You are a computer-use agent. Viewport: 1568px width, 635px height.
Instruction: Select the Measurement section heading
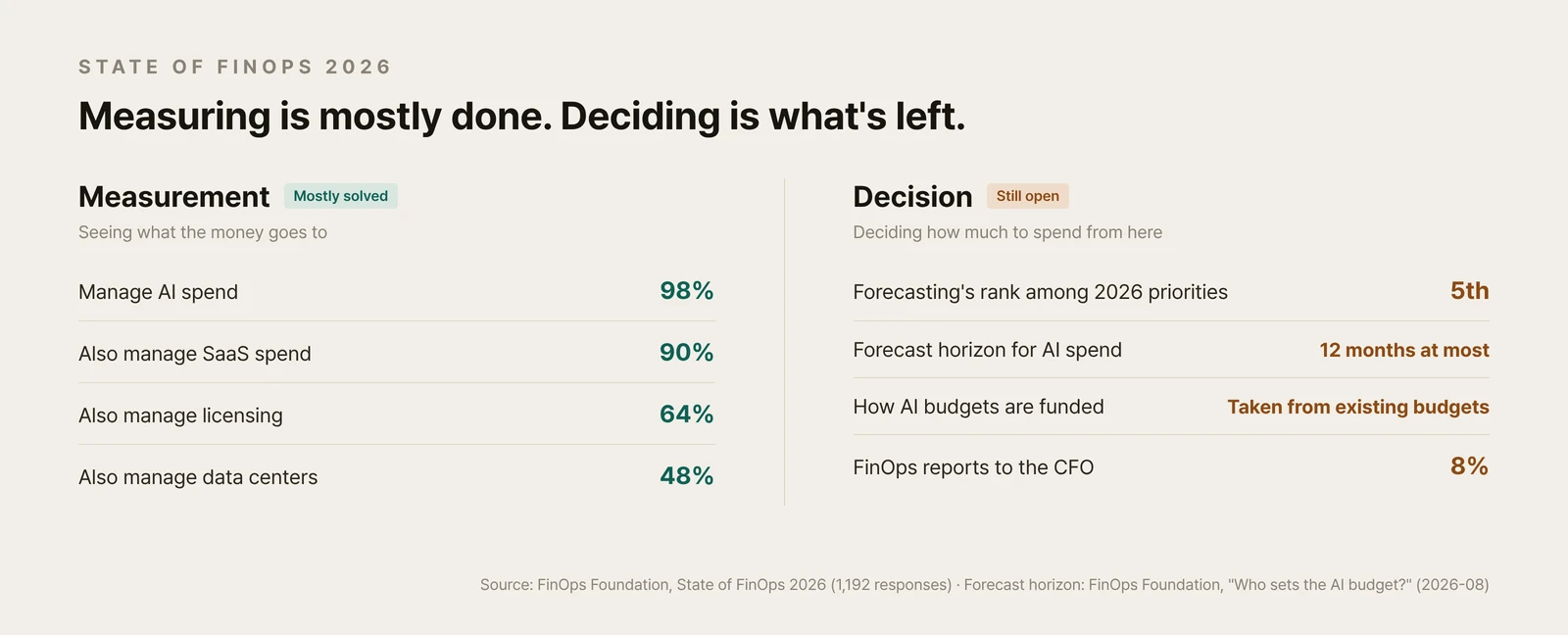[x=173, y=197]
